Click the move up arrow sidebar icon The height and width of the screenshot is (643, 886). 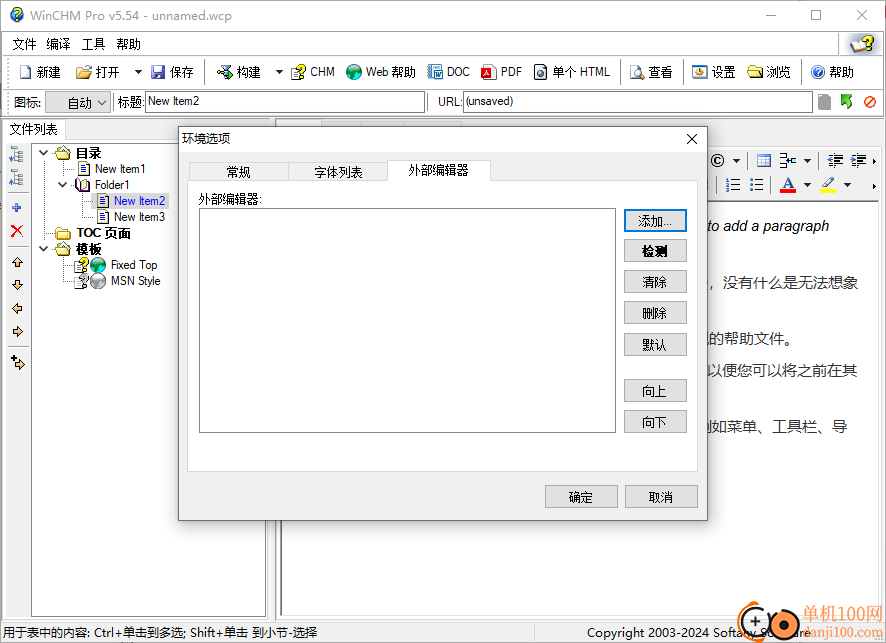(x=18, y=262)
